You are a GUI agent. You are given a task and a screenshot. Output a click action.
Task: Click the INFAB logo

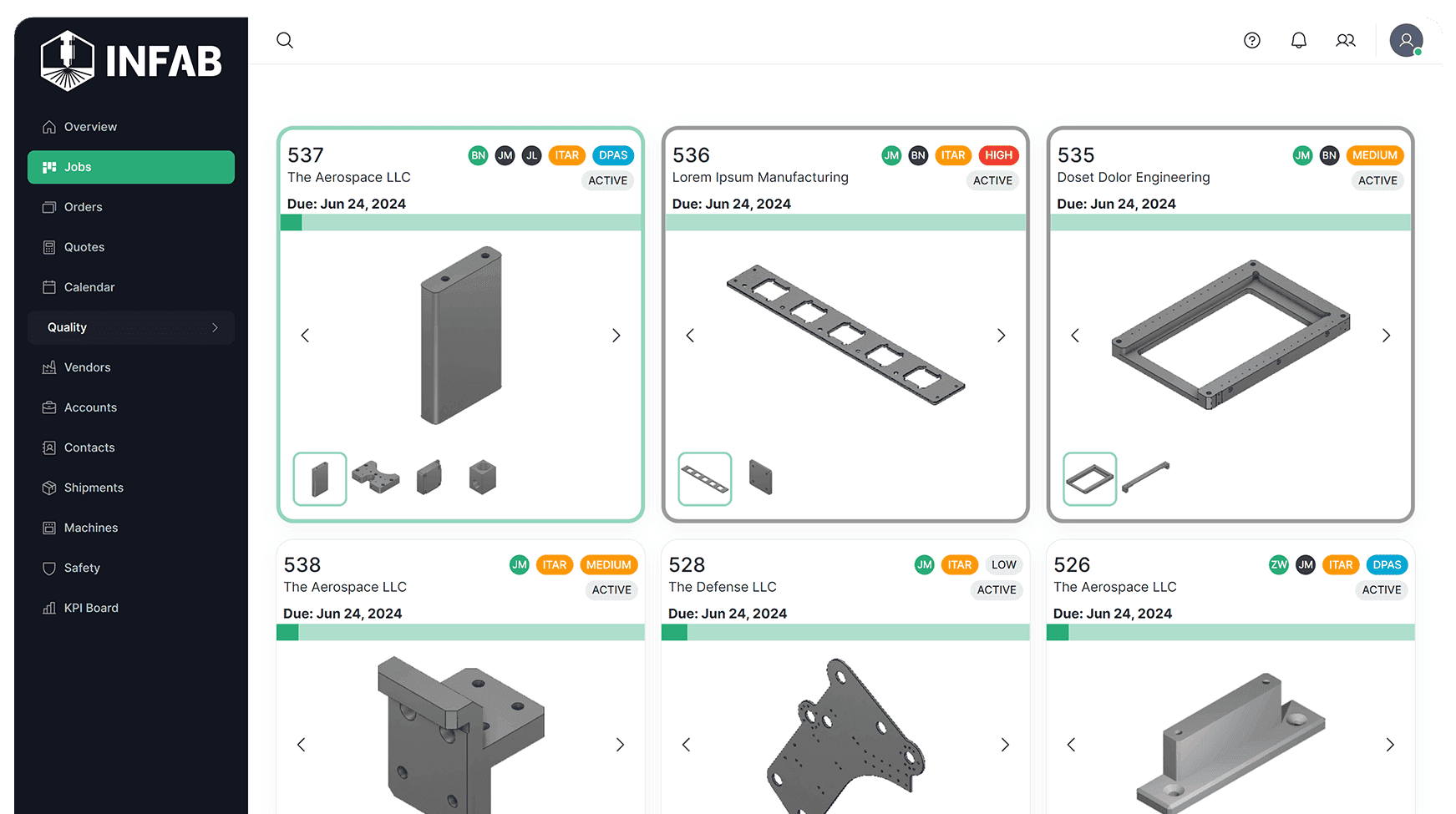(x=131, y=61)
